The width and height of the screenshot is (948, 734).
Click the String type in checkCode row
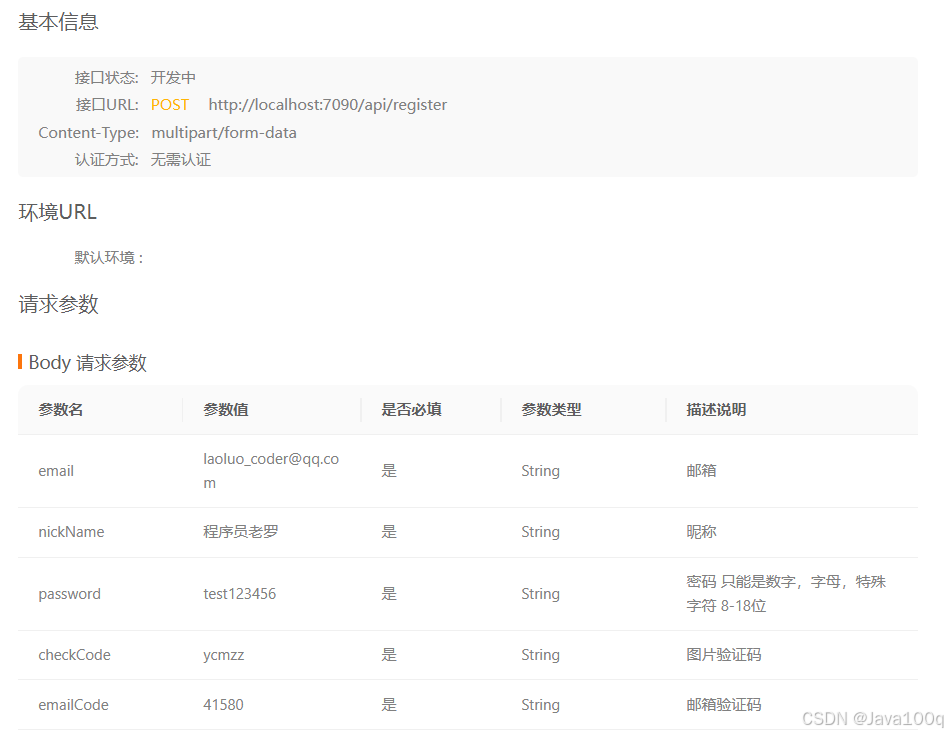click(x=541, y=655)
